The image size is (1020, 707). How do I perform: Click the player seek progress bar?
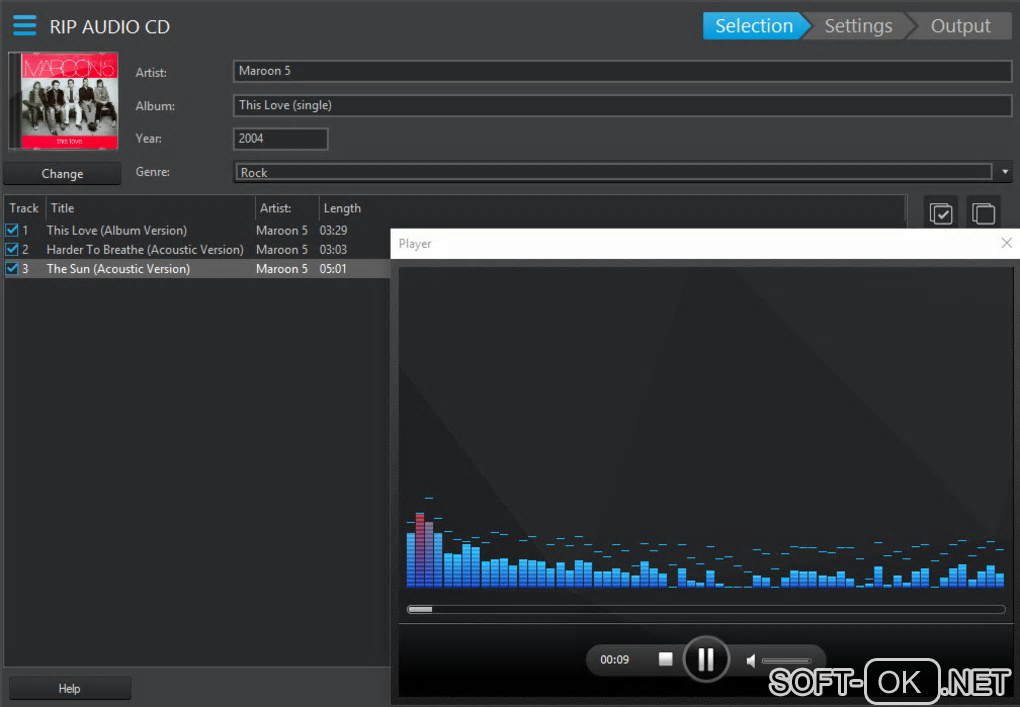(x=706, y=609)
